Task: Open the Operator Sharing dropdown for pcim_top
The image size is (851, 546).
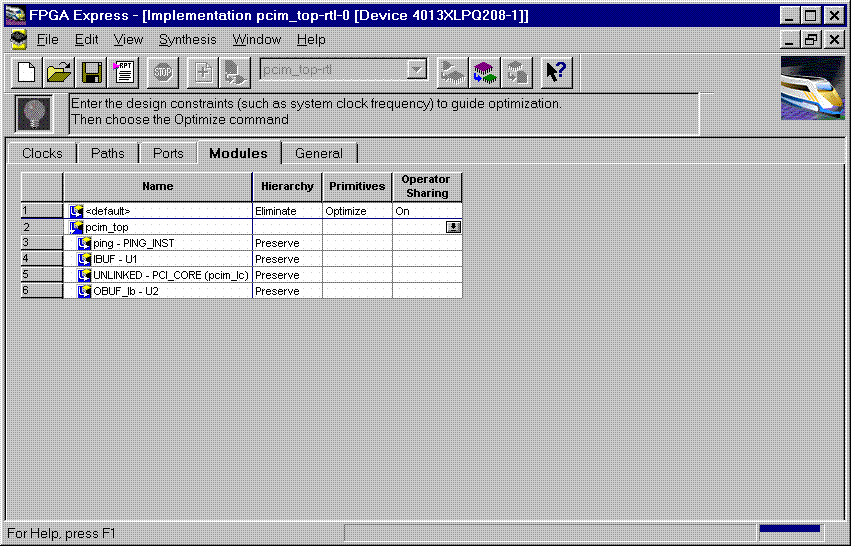Action: click(453, 227)
